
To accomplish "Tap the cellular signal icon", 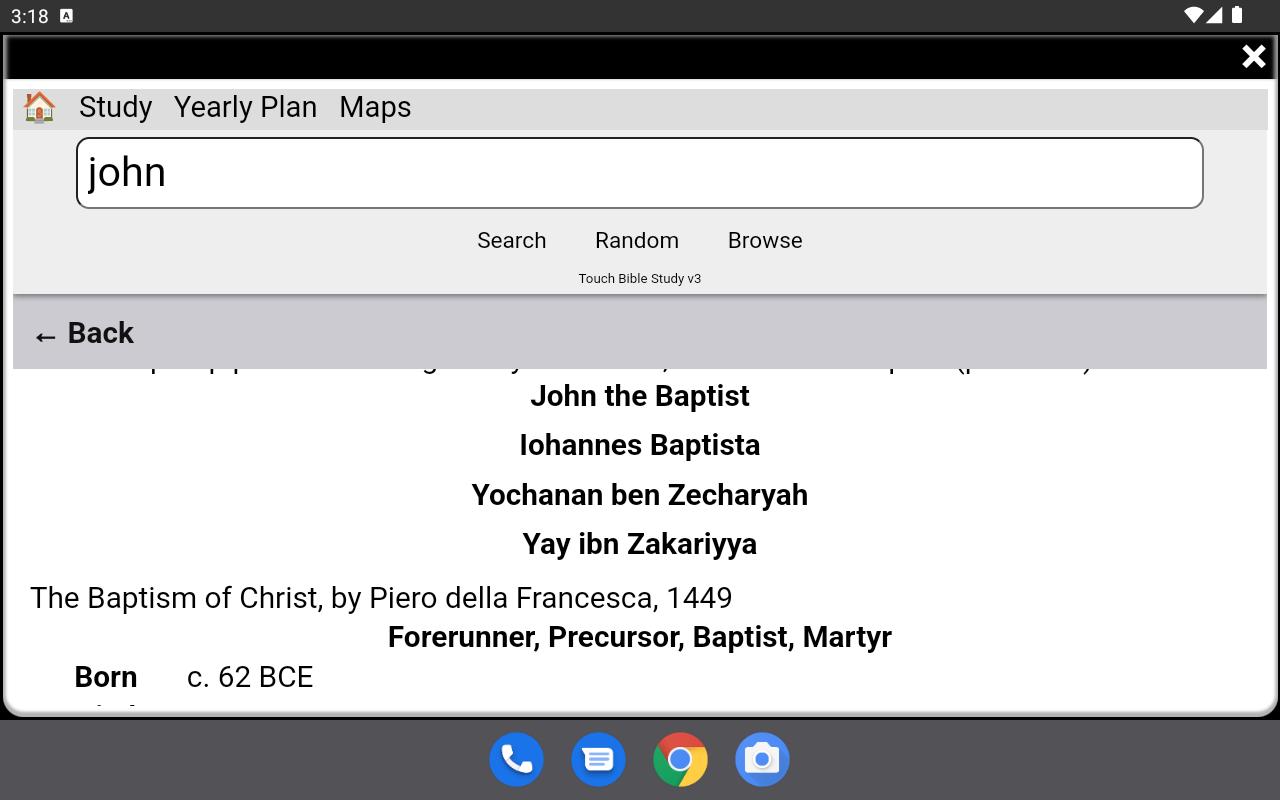I will pyautogui.click(x=1214, y=15).
